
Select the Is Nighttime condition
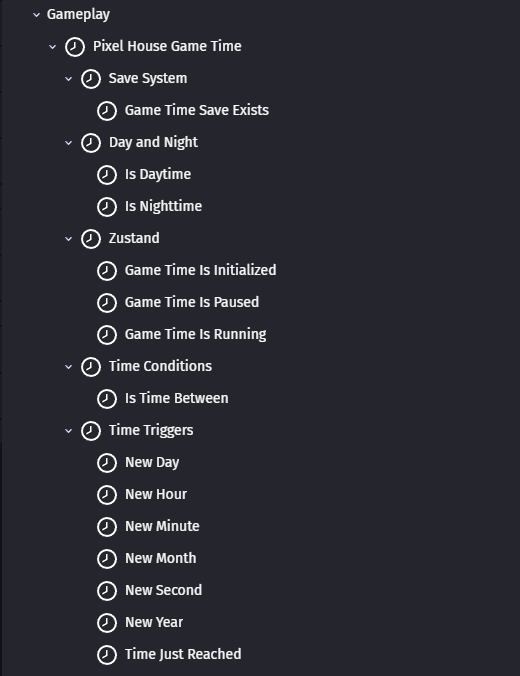point(163,207)
